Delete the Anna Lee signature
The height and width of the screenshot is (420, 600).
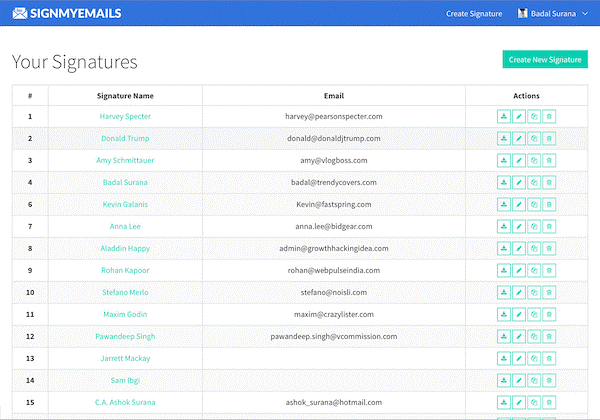point(549,226)
